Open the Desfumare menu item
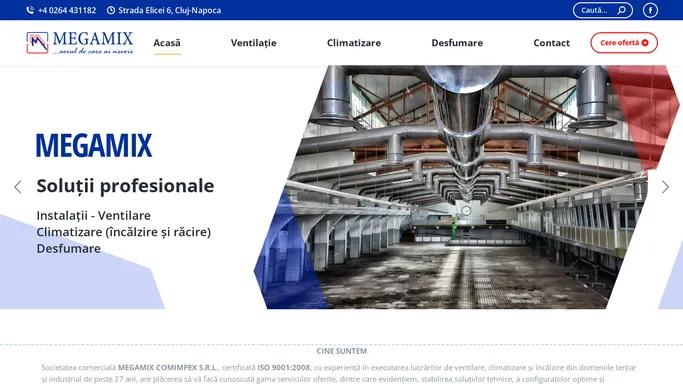The image size is (683, 384). 457,43
